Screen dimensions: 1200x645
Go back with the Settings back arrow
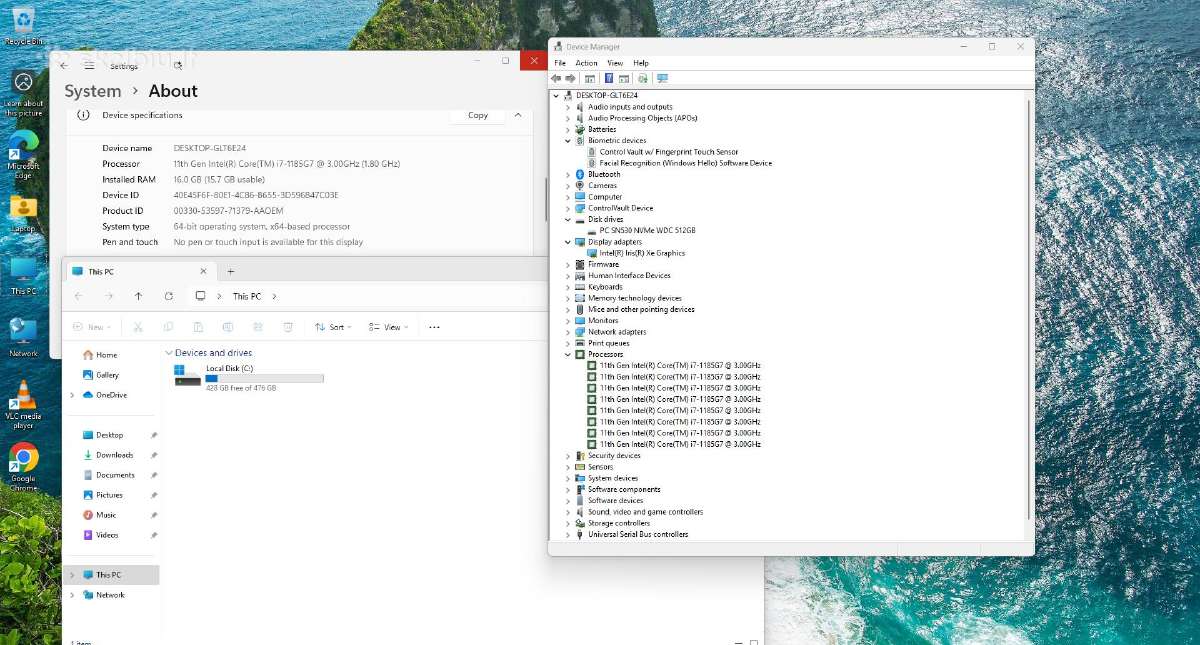coord(63,65)
